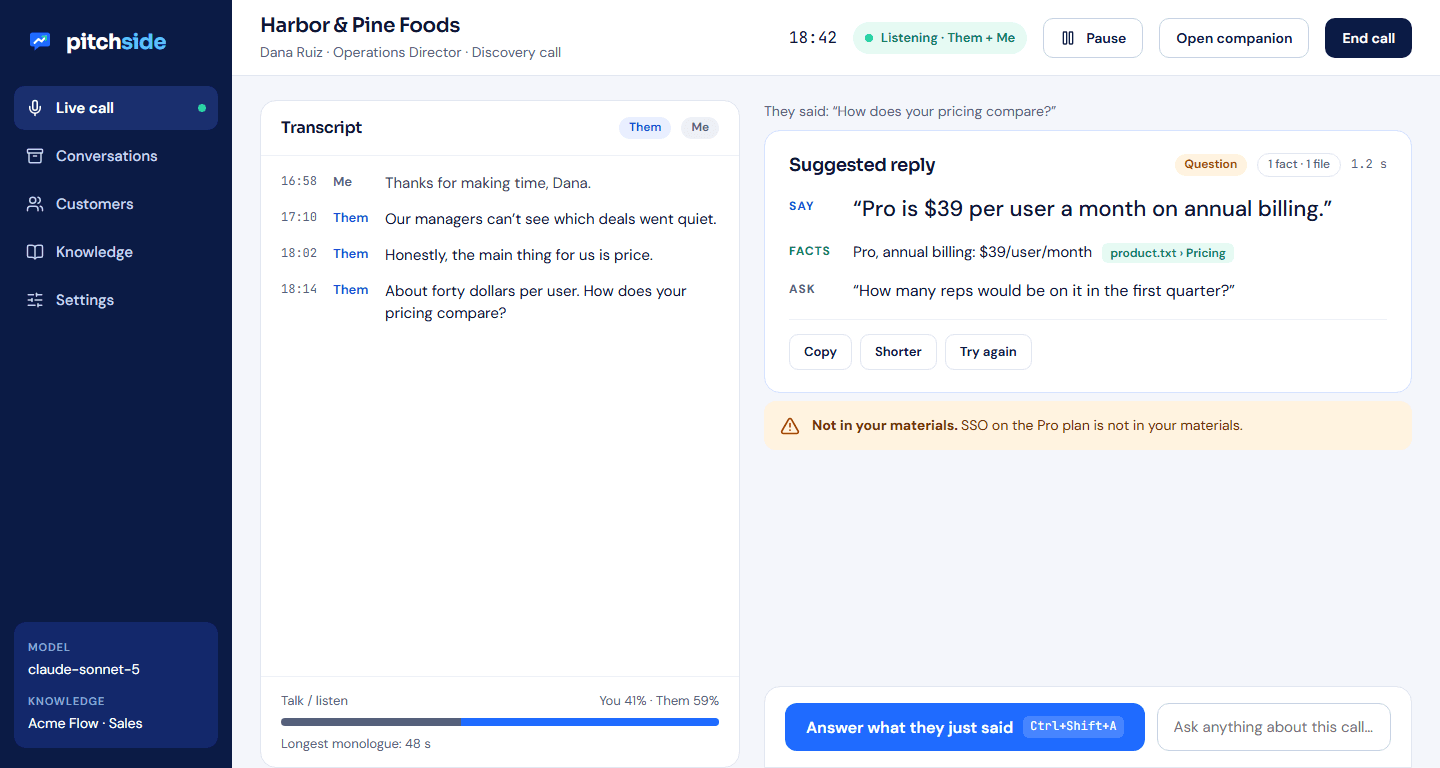Toggle the Them transcript filter

645,127
